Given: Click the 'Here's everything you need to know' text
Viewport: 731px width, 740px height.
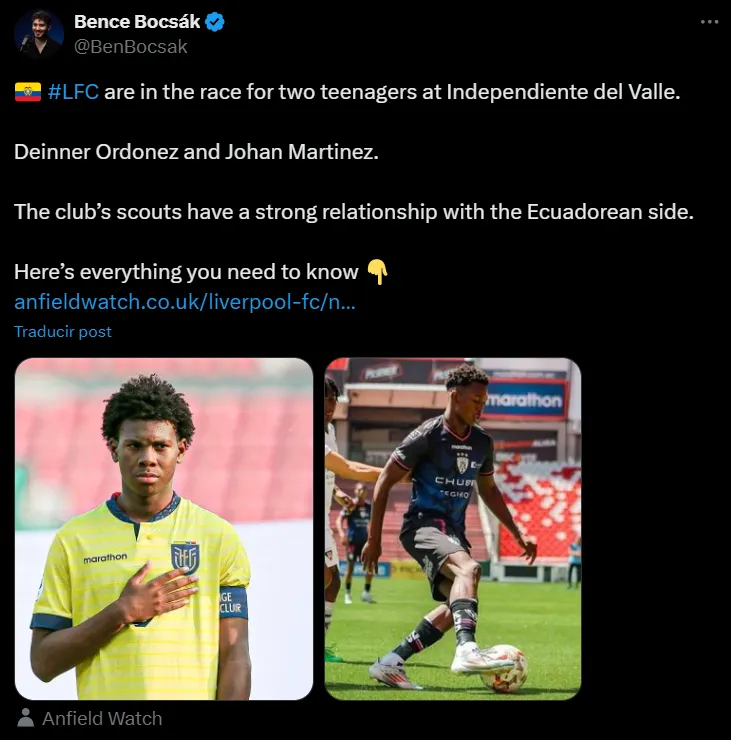Looking at the screenshot, I should point(186,272).
